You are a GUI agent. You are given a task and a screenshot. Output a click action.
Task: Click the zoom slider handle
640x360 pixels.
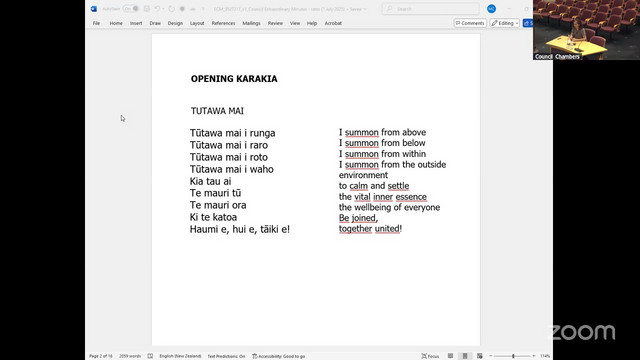513,356
